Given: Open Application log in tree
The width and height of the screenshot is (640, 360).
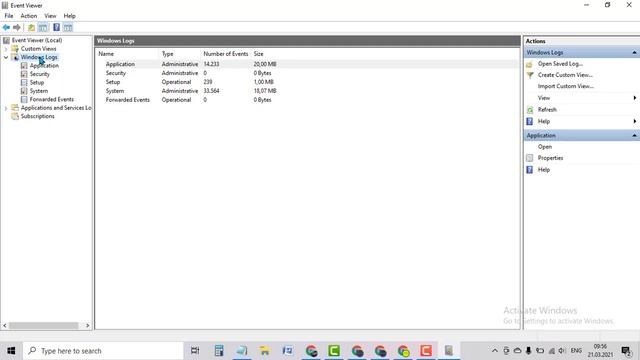Looking at the screenshot, I should (44, 65).
